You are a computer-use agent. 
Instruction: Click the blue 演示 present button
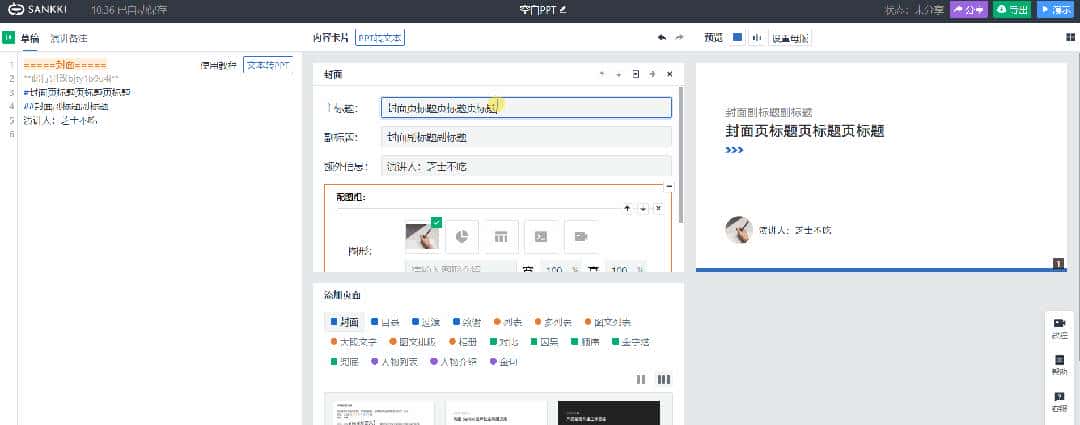click(x=1056, y=10)
